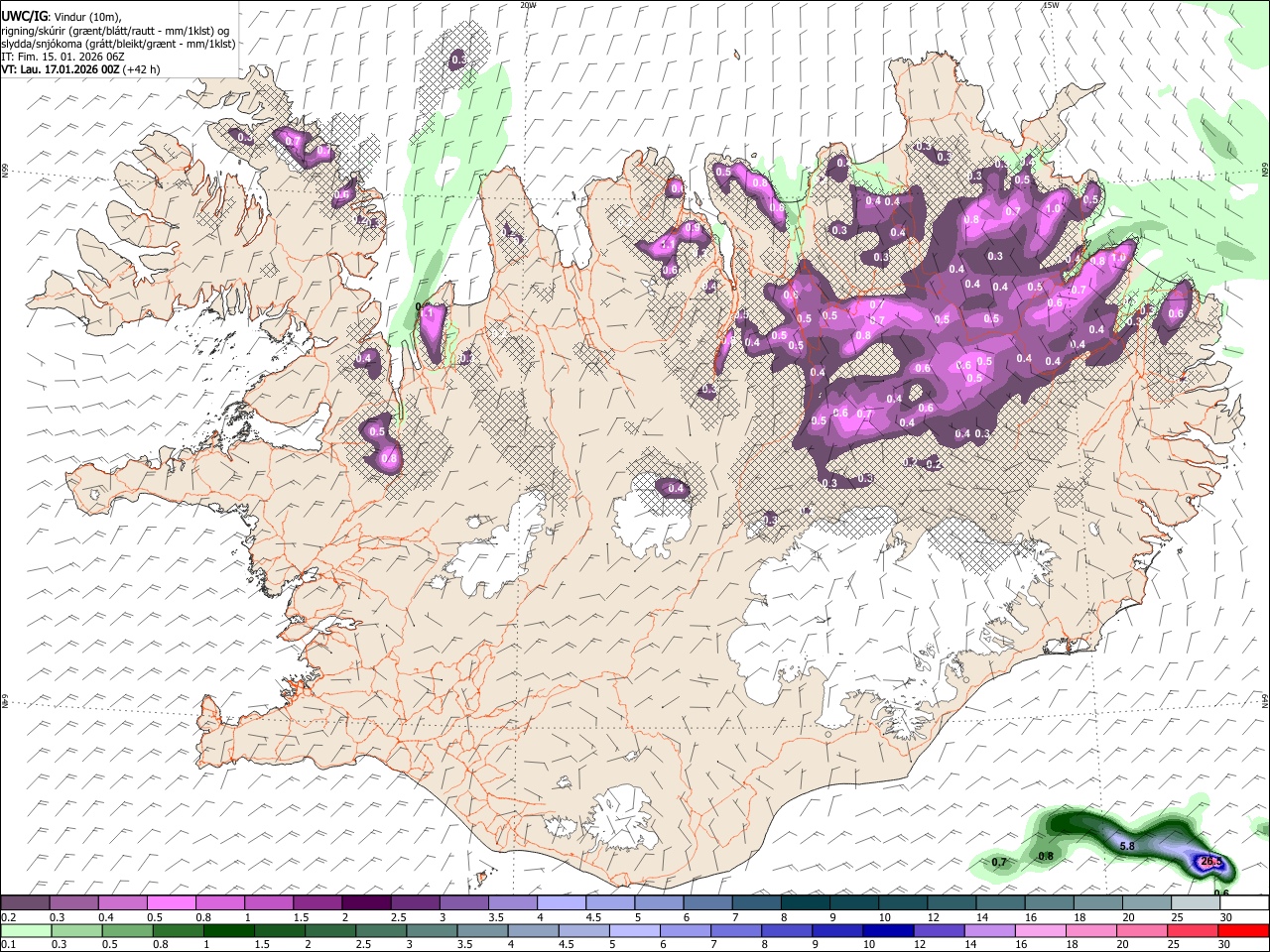Image resolution: width=1270 pixels, height=952 pixels.
Task: Pick the light lavender snow swatch at 4
Action: point(561,903)
